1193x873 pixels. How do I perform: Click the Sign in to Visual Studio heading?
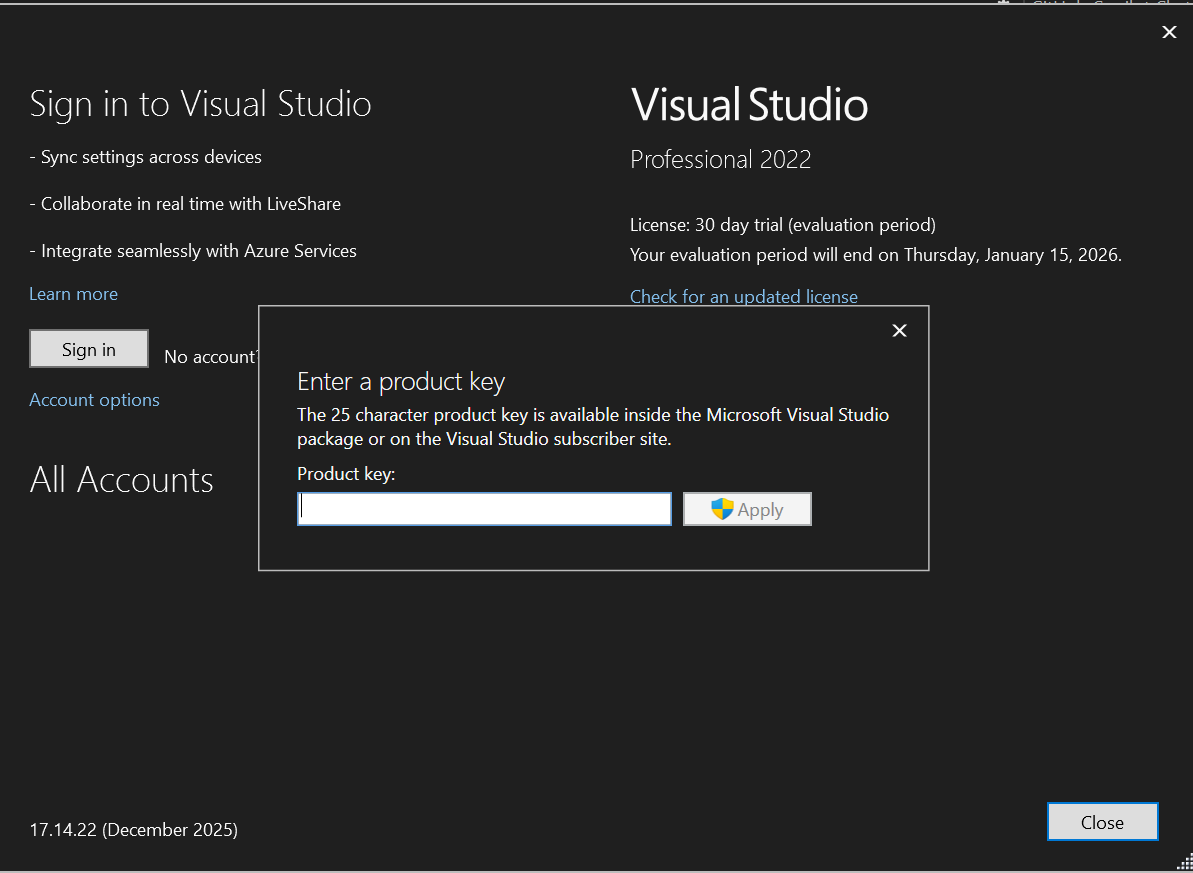(x=200, y=104)
